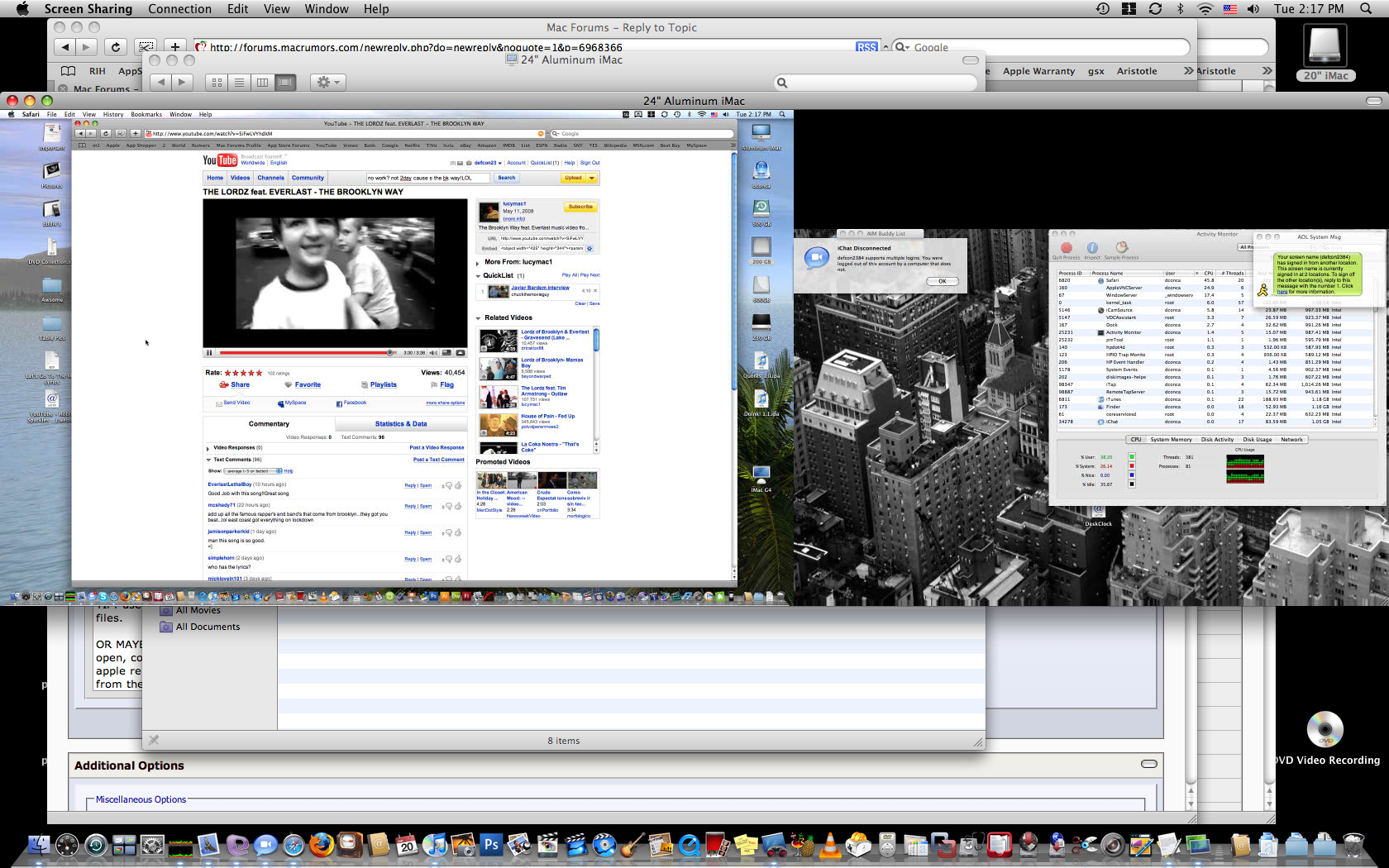Open iCal from the Dock
Viewport: 1389px width, 868px height.
coord(406,845)
